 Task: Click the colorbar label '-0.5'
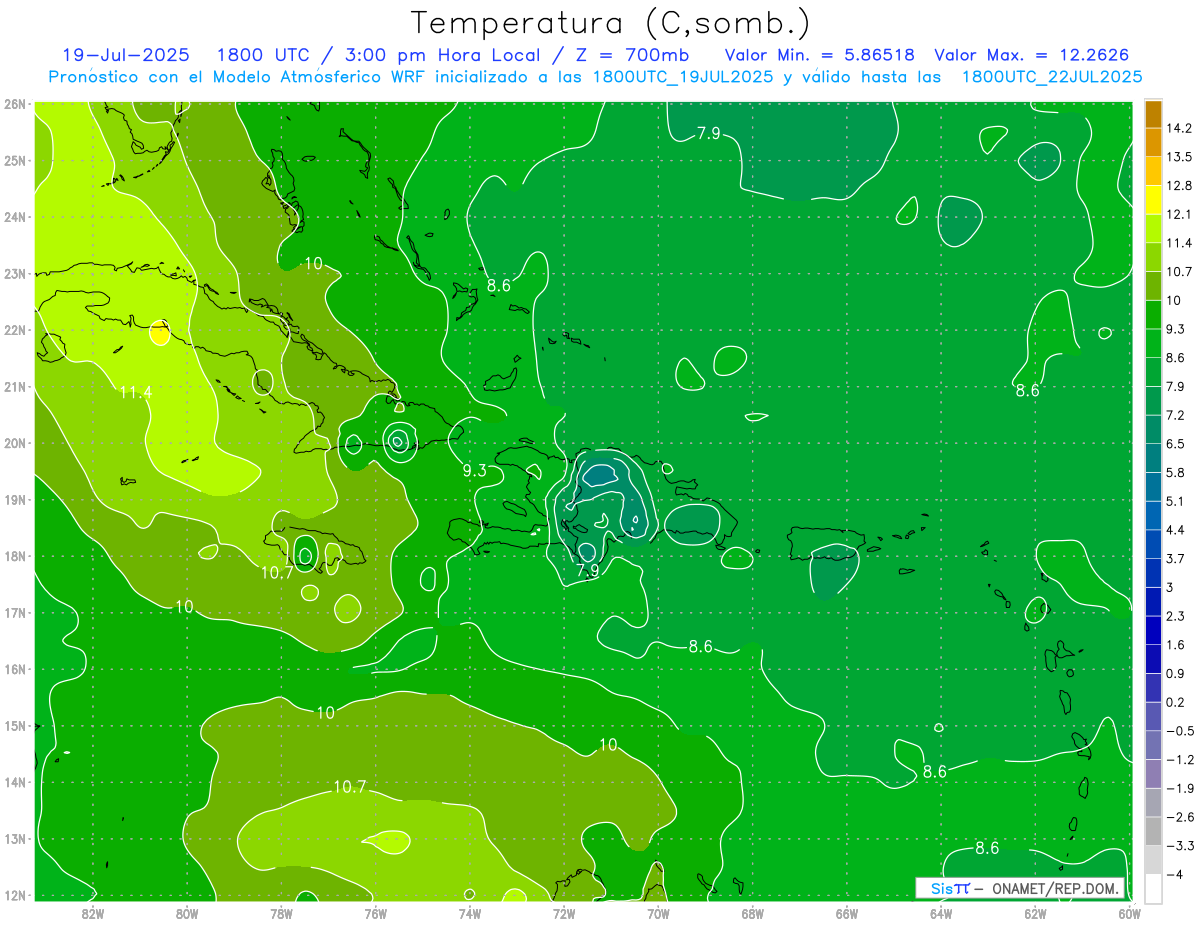click(1179, 730)
